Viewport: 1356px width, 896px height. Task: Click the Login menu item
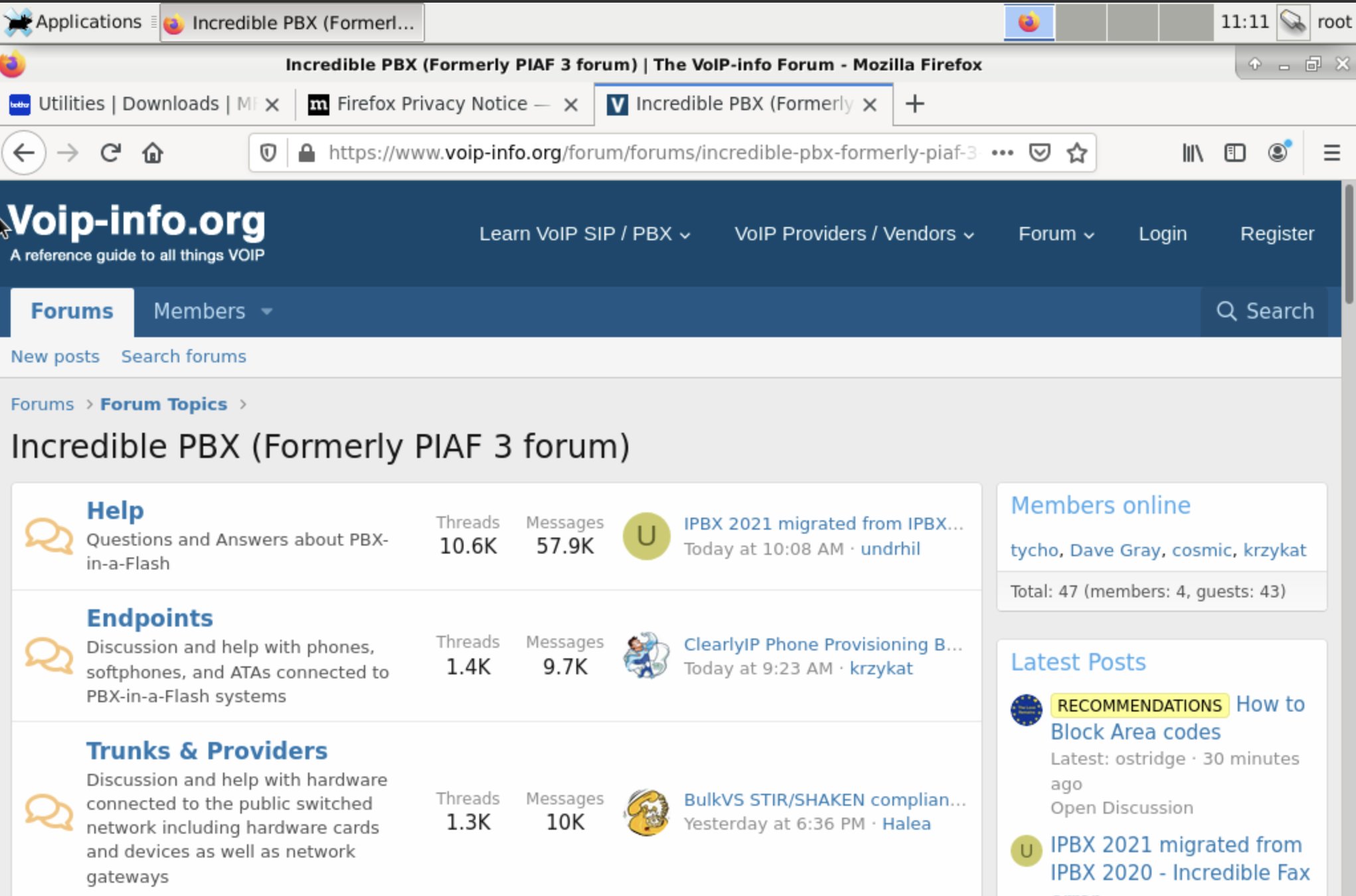pyautogui.click(x=1163, y=234)
